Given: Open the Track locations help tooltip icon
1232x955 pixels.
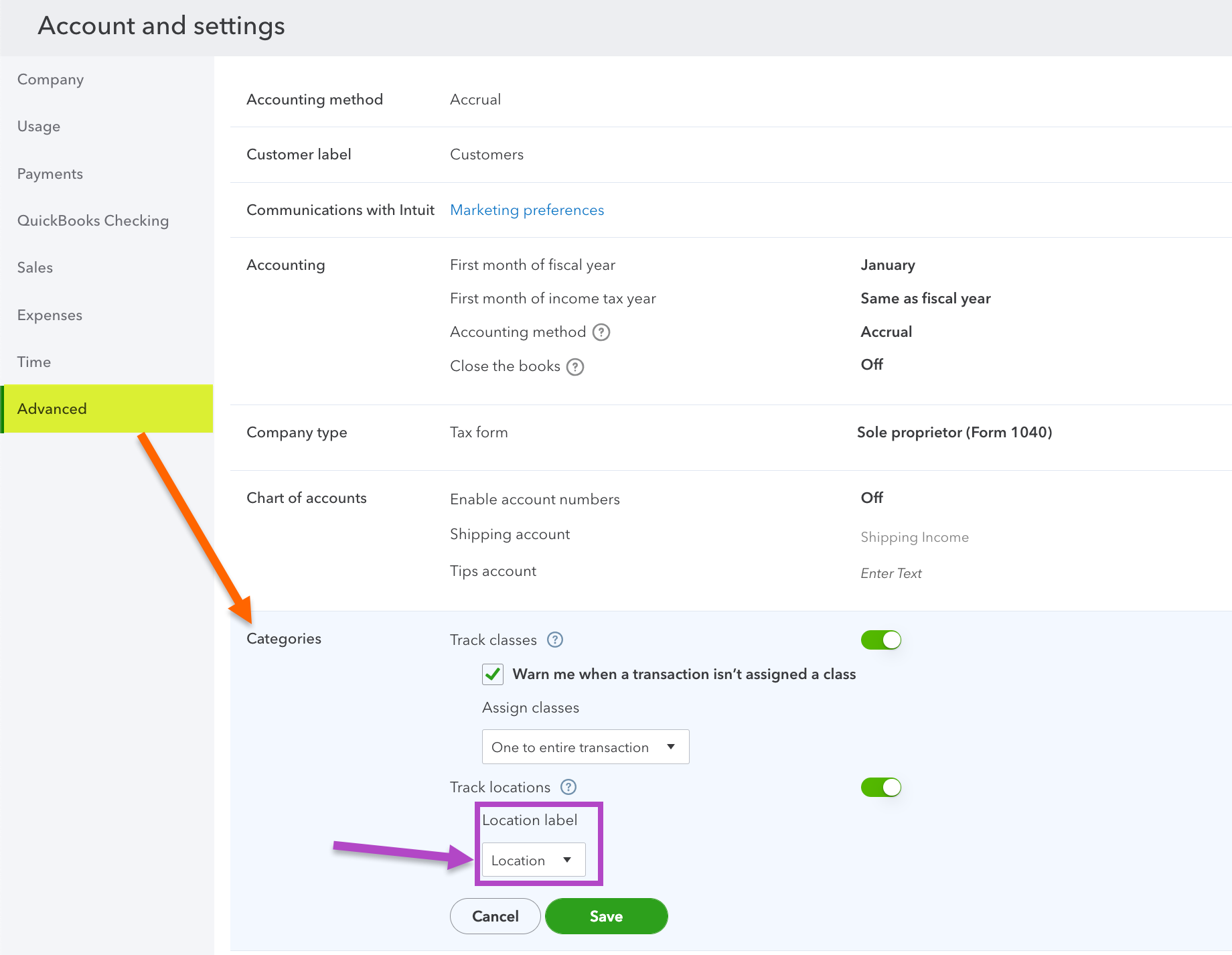Looking at the screenshot, I should 568,788.
